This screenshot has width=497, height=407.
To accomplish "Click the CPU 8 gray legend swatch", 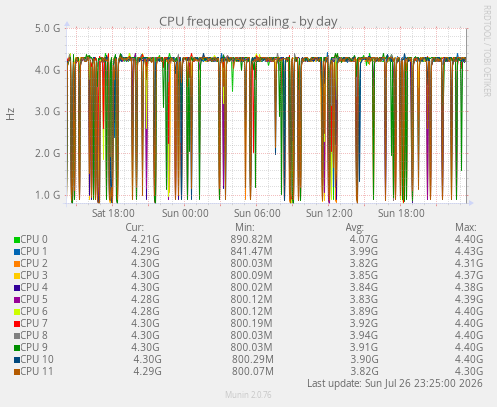I will click(x=17, y=336).
